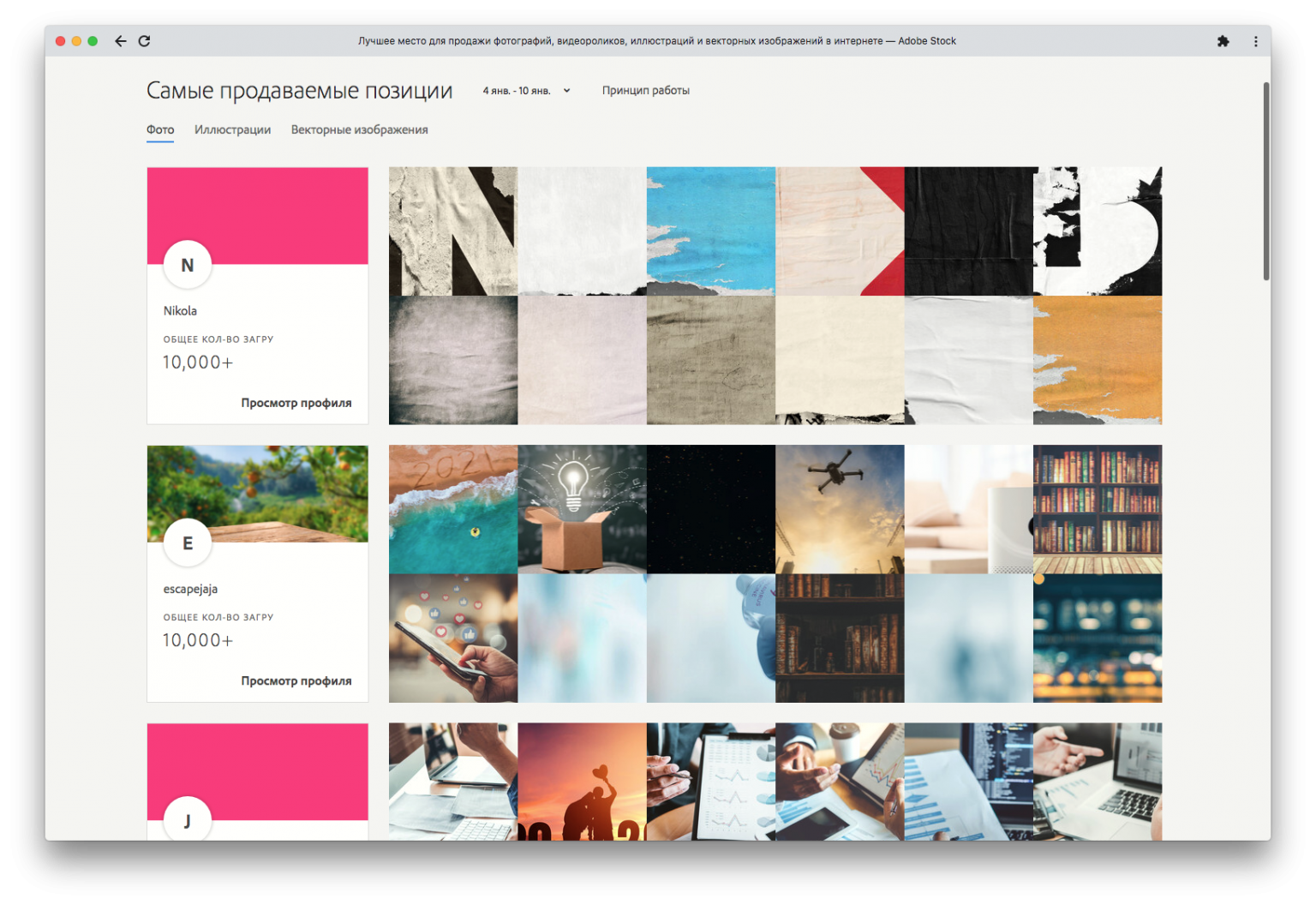Click the J avatar circle
The image size is (1316, 905).
click(188, 819)
